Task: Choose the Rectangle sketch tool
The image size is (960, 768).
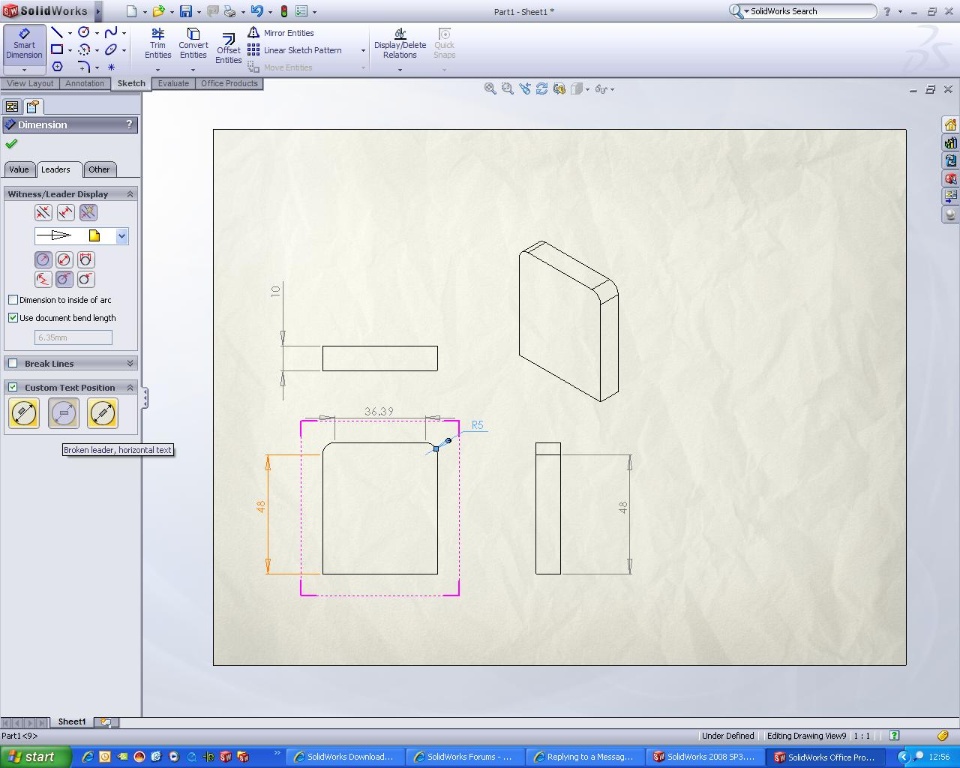Action: 56,50
